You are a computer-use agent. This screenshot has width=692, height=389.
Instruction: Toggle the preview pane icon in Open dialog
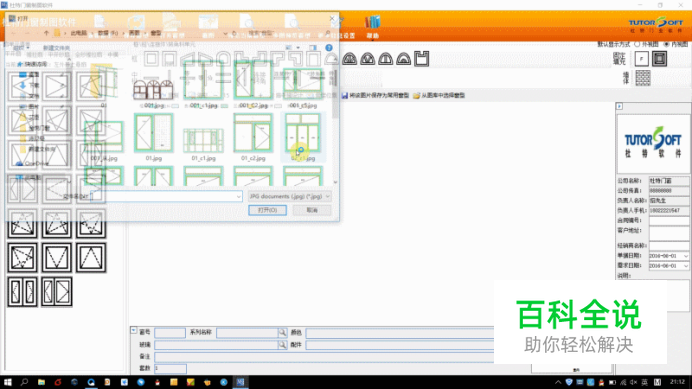pos(313,48)
